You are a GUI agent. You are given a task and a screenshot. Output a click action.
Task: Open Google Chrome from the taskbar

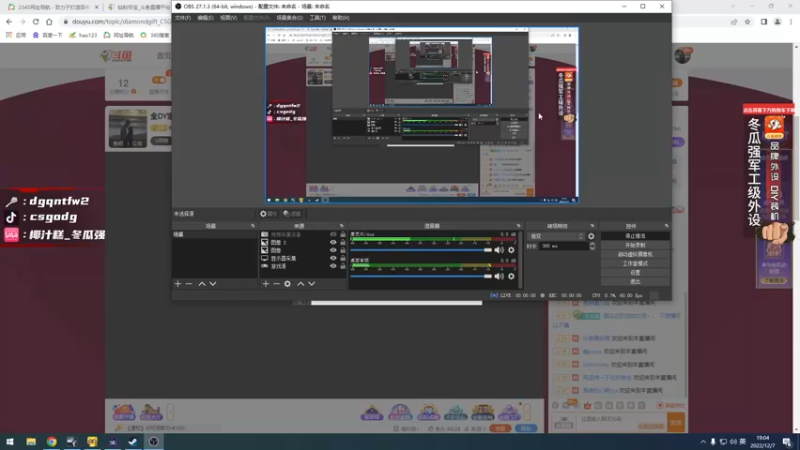coord(52,442)
